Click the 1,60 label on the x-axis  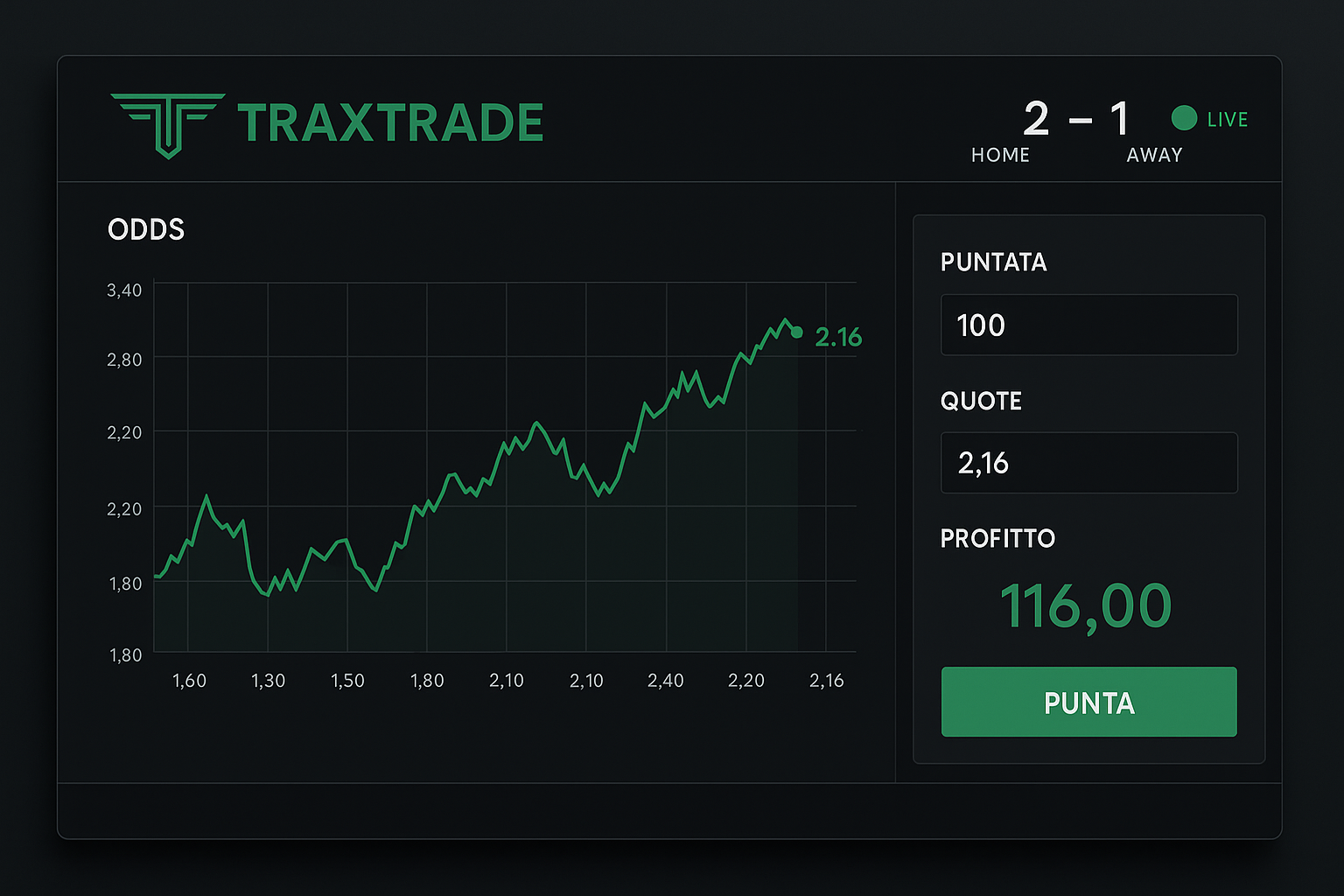point(190,680)
